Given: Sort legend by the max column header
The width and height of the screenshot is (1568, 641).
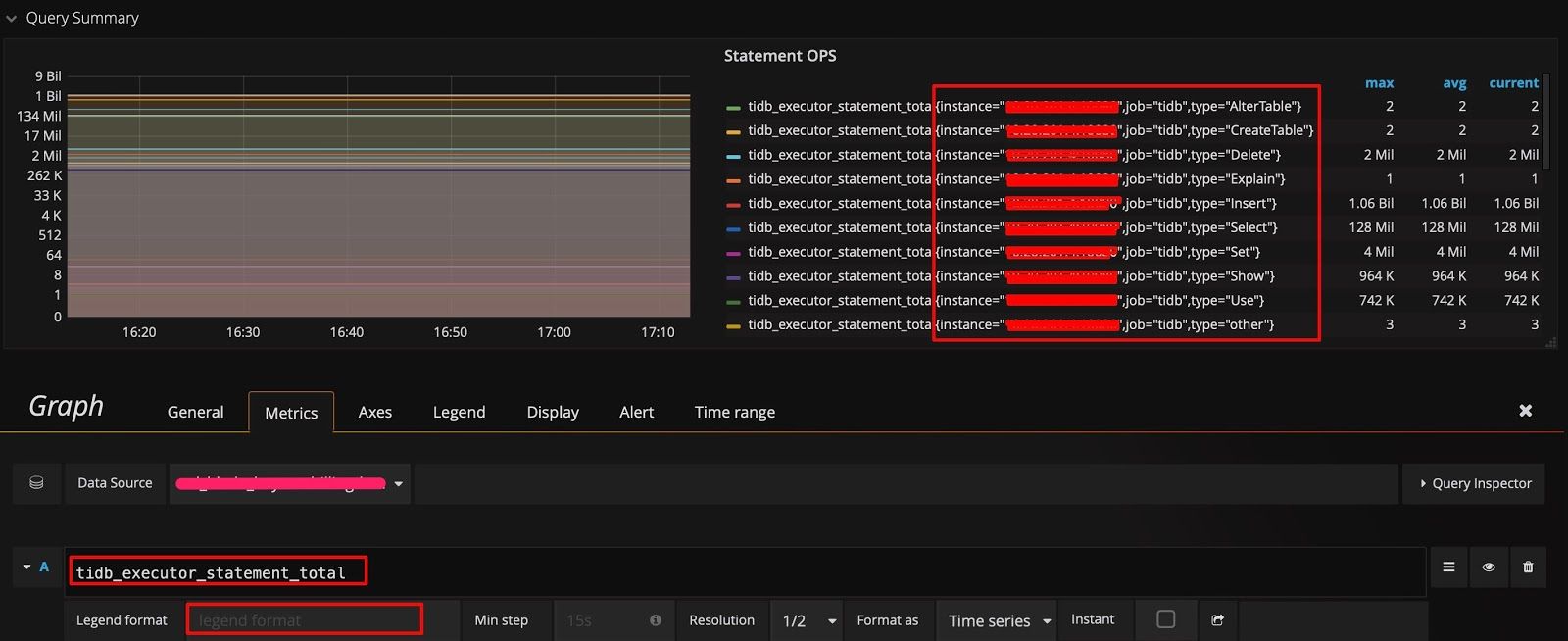Looking at the screenshot, I should pyautogui.click(x=1379, y=83).
